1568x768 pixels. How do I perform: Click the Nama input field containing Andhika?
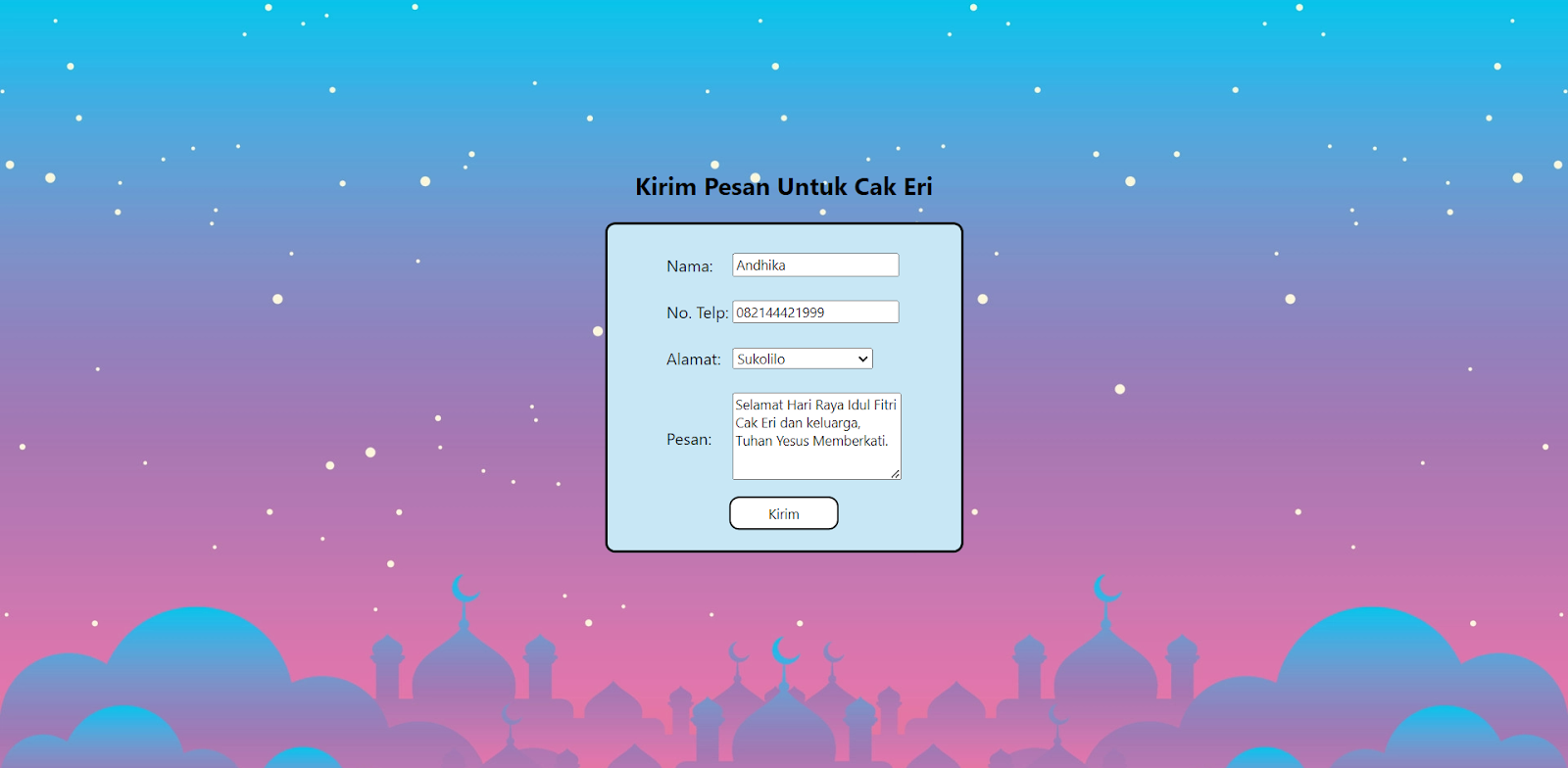pos(815,265)
